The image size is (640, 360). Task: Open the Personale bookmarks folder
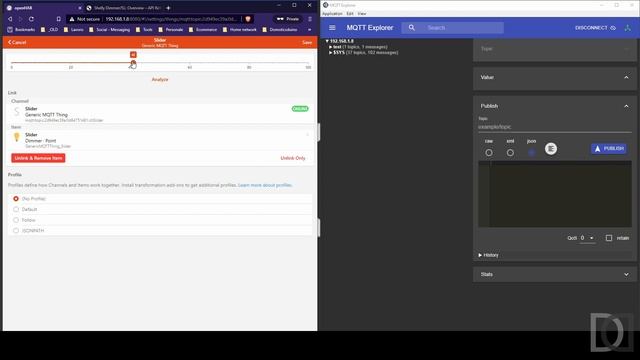(170, 29)
